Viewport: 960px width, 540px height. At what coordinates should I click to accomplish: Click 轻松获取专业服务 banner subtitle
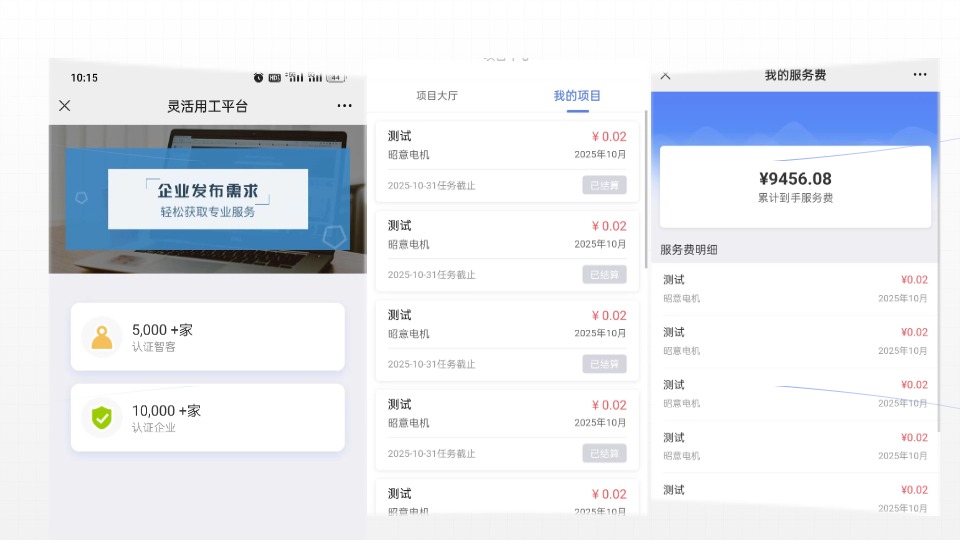(208, 212)
